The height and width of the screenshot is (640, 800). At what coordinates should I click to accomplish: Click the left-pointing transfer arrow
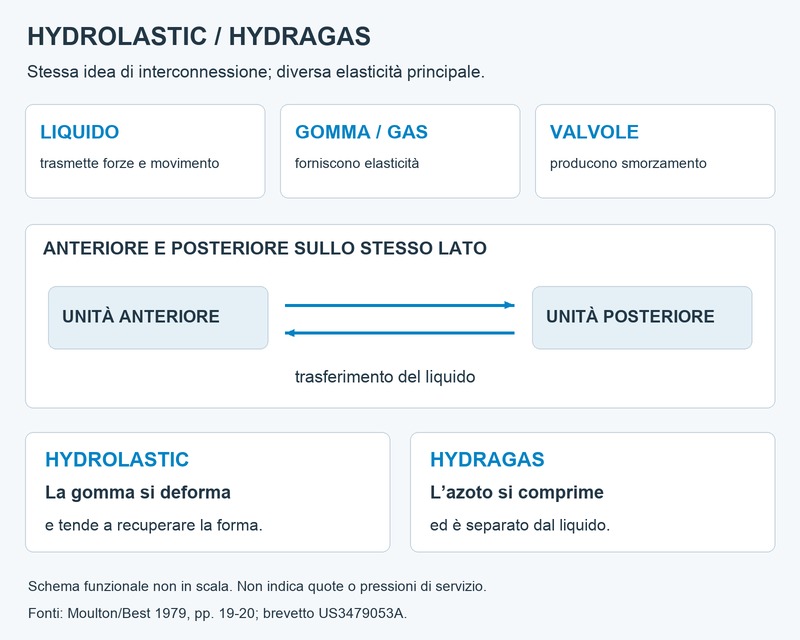coord(399,333)
